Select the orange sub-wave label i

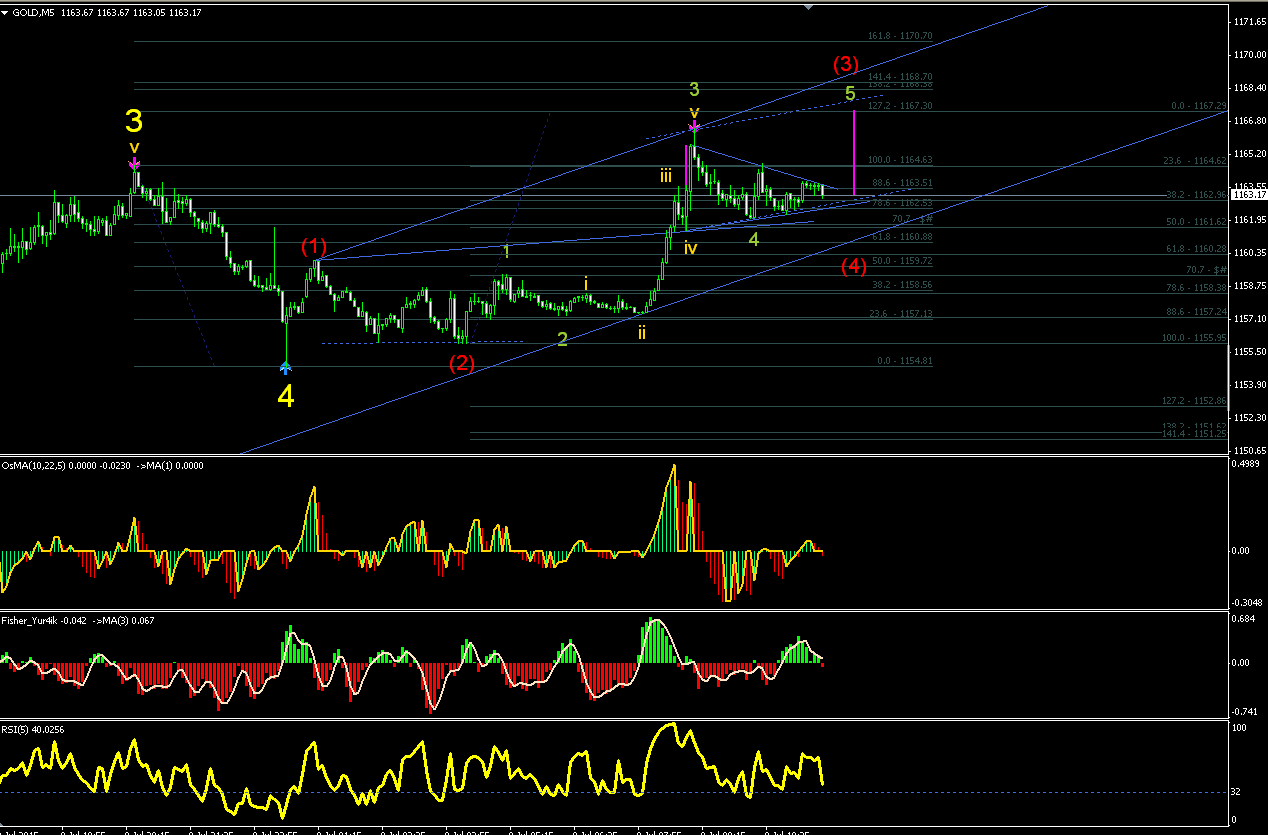point(586,283)
